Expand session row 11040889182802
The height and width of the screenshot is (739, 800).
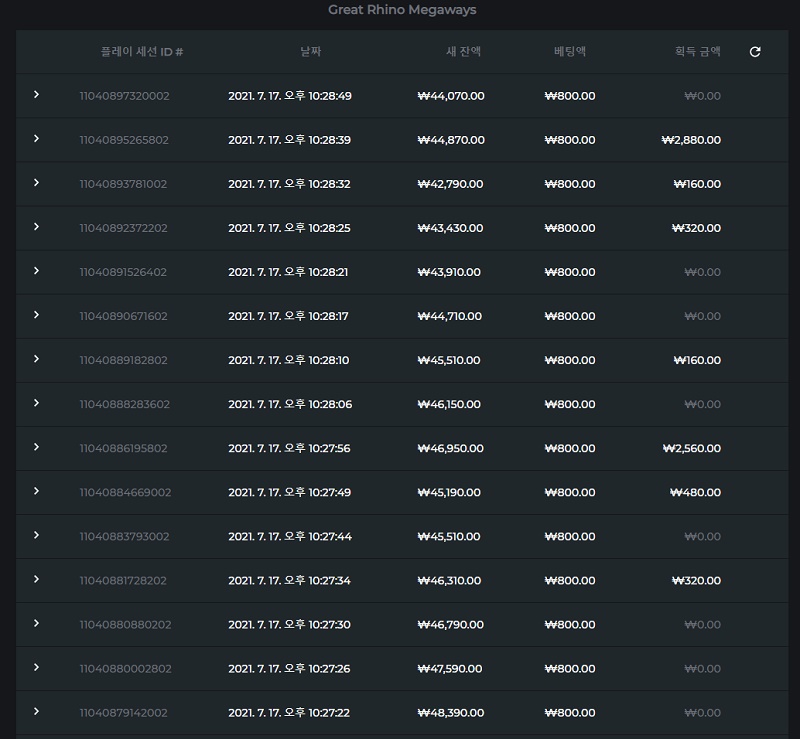(36, 359)
